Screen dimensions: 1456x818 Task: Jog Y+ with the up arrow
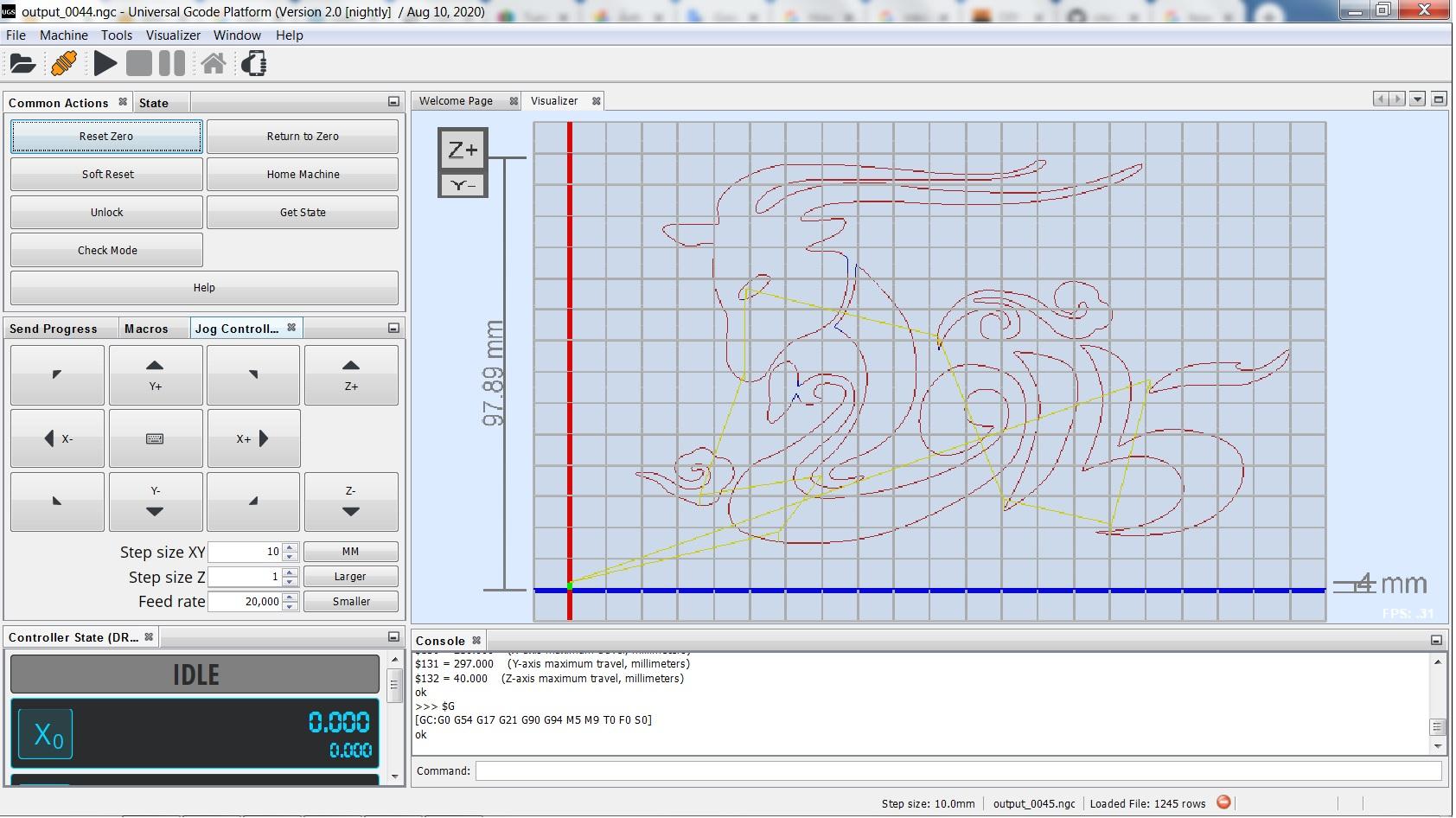156,375
